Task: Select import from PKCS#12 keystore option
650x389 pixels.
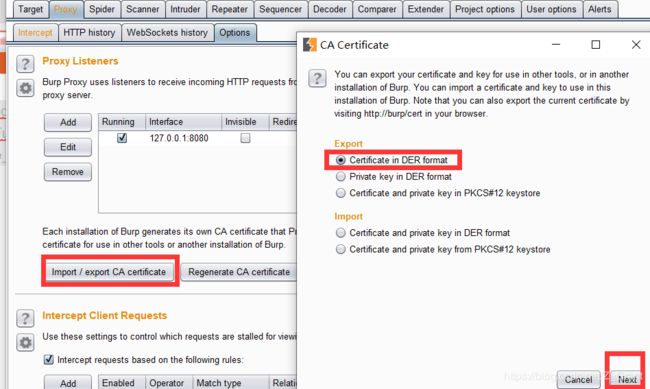Action: [x=340, y=249]
